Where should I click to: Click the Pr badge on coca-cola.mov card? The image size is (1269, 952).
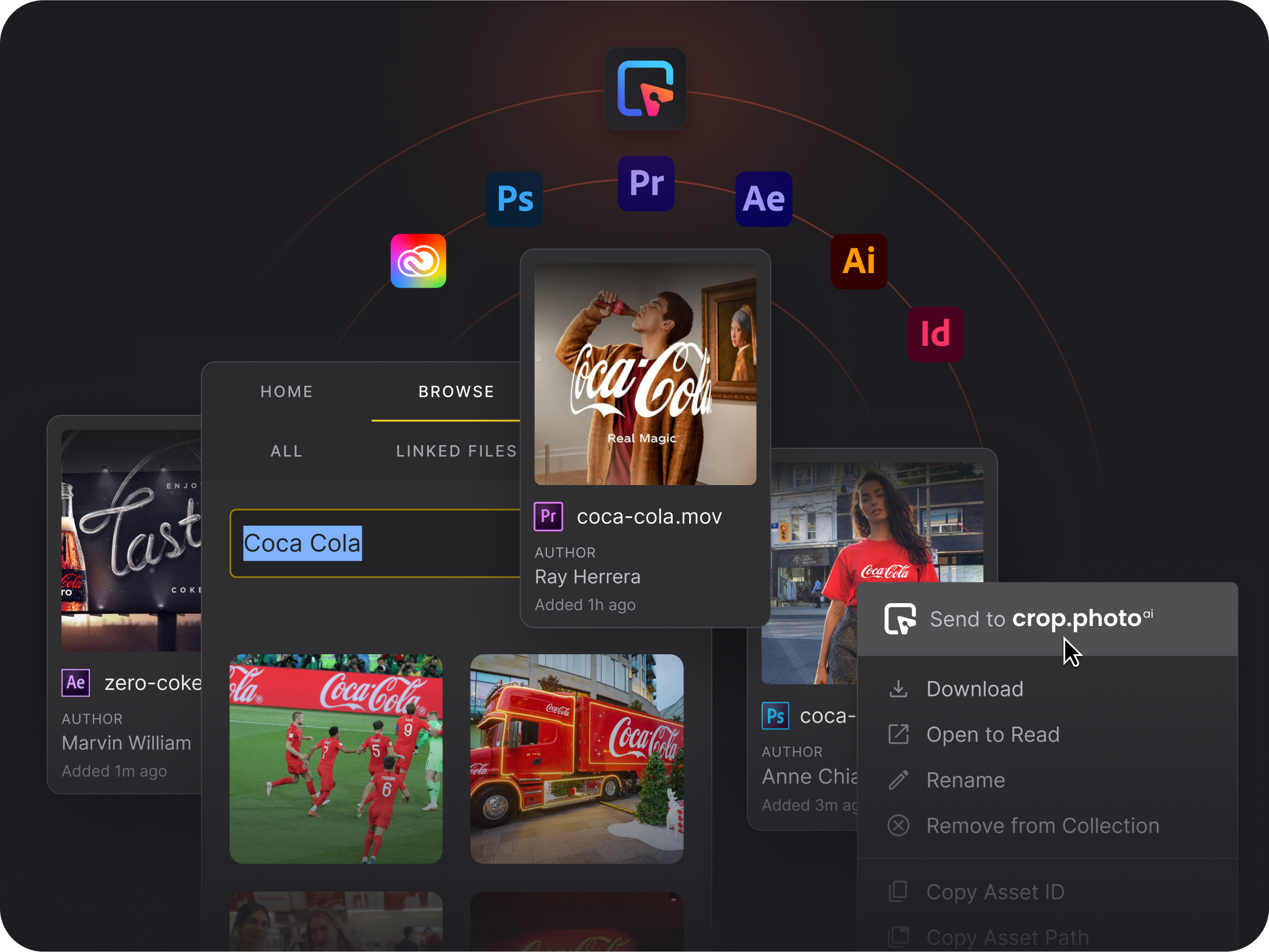pyautogui.click(x=548, y=516)
